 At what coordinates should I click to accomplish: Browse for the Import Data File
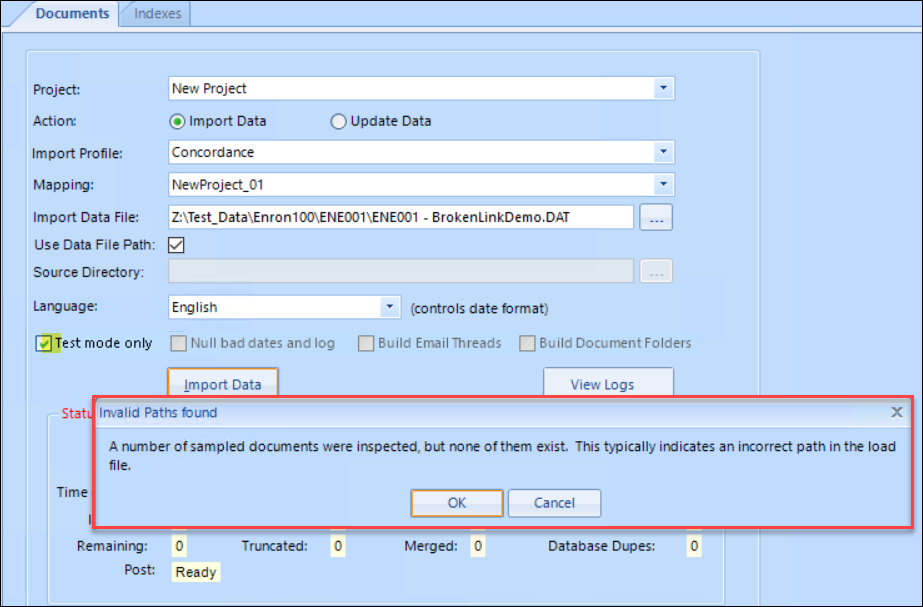click(655, 216)
